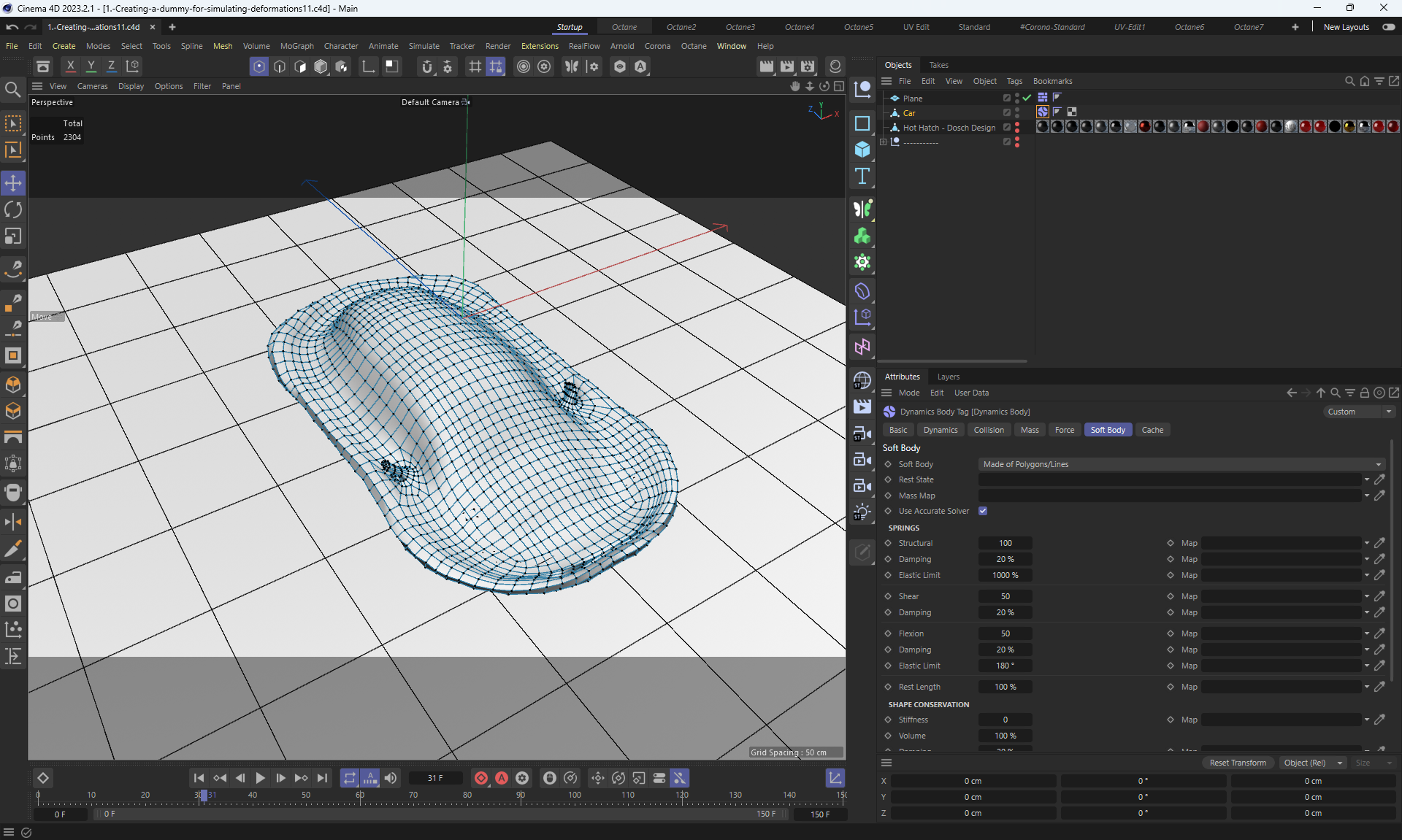Click the Structural springs value field
Screen dimensions: 1402x840
[x=1005, y=543]
